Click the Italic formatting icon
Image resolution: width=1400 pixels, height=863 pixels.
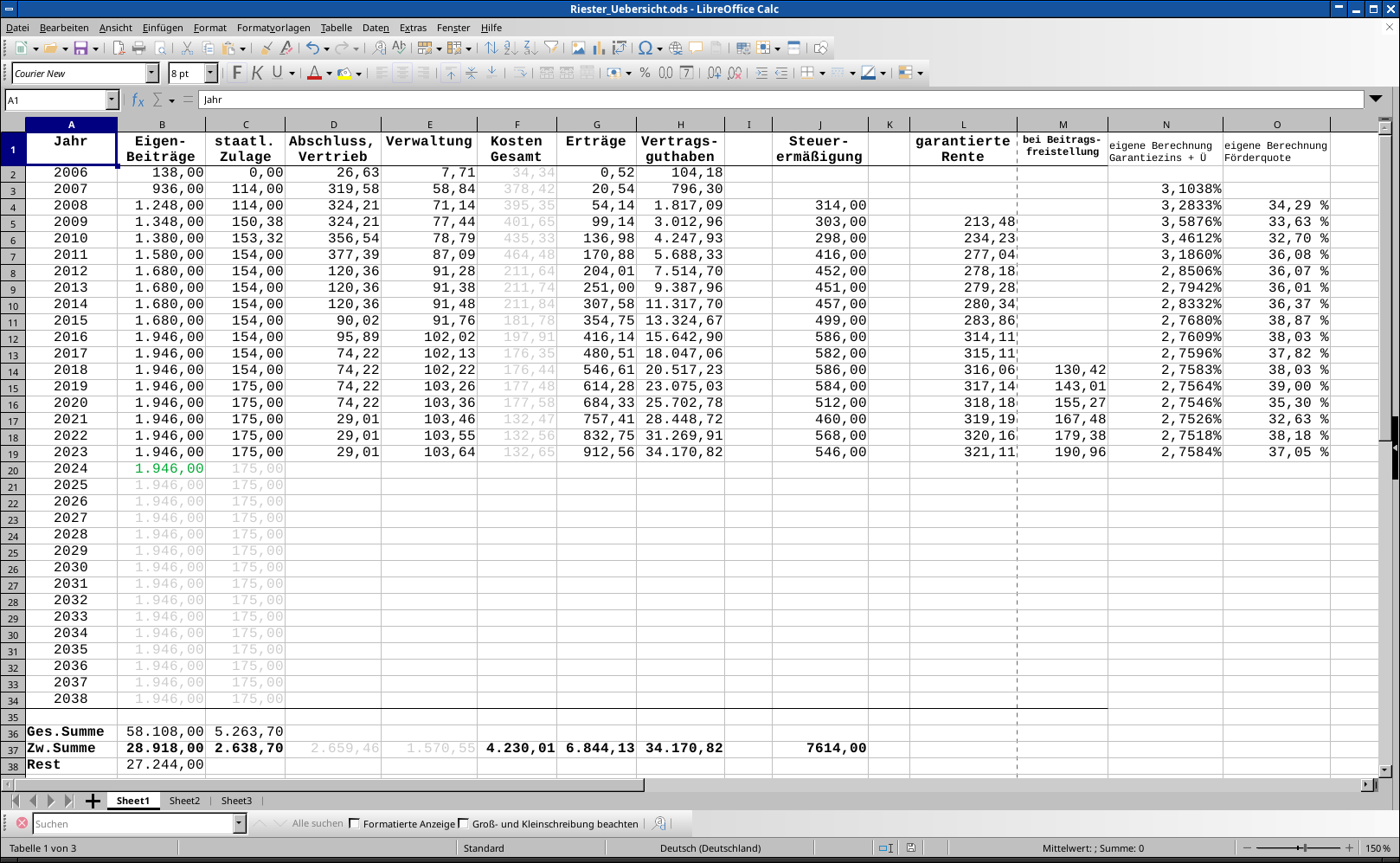point(257,74)
